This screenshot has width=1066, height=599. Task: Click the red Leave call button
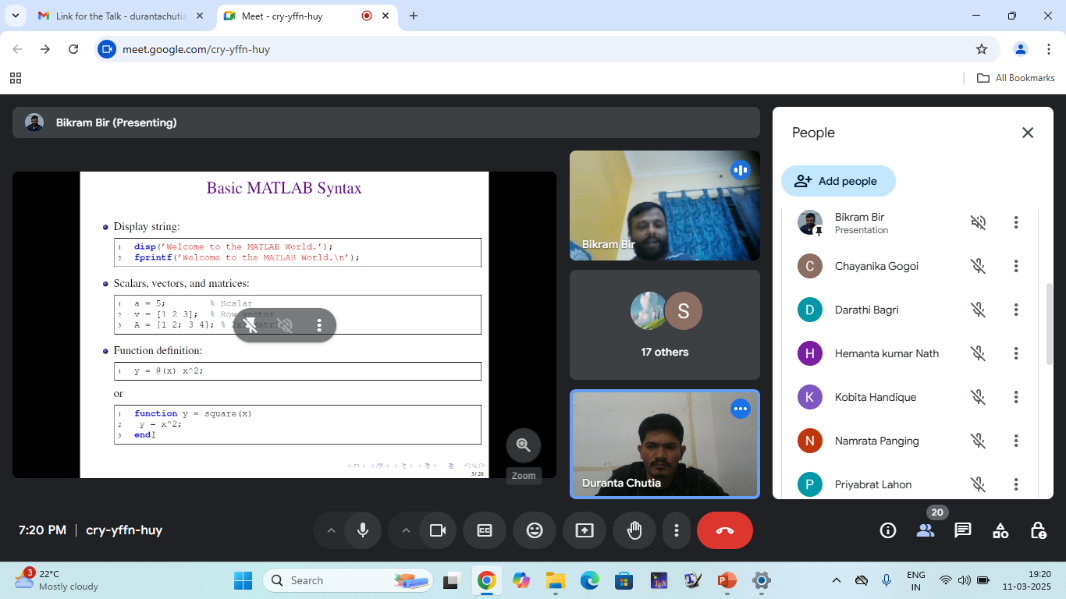(x=724, y=530)
